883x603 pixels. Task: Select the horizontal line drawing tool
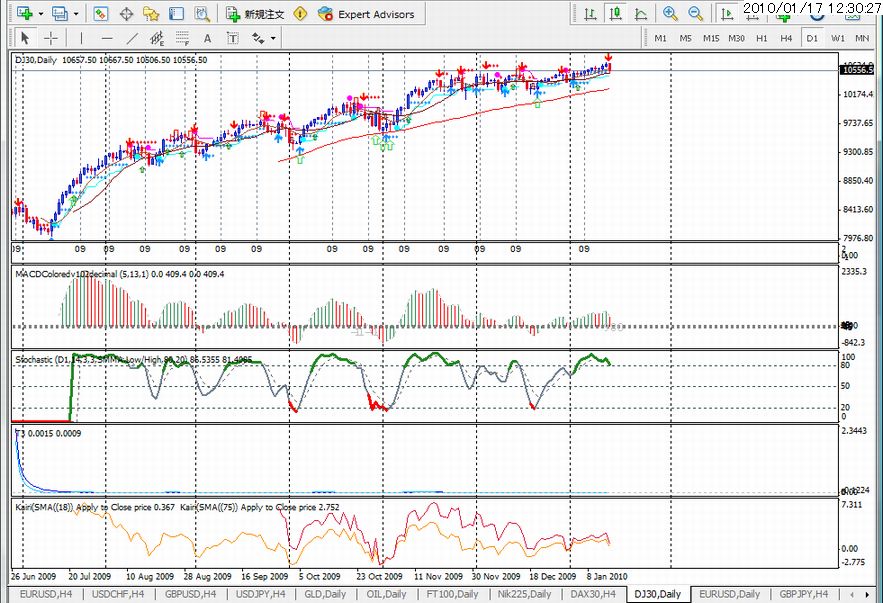click(107, 38)
